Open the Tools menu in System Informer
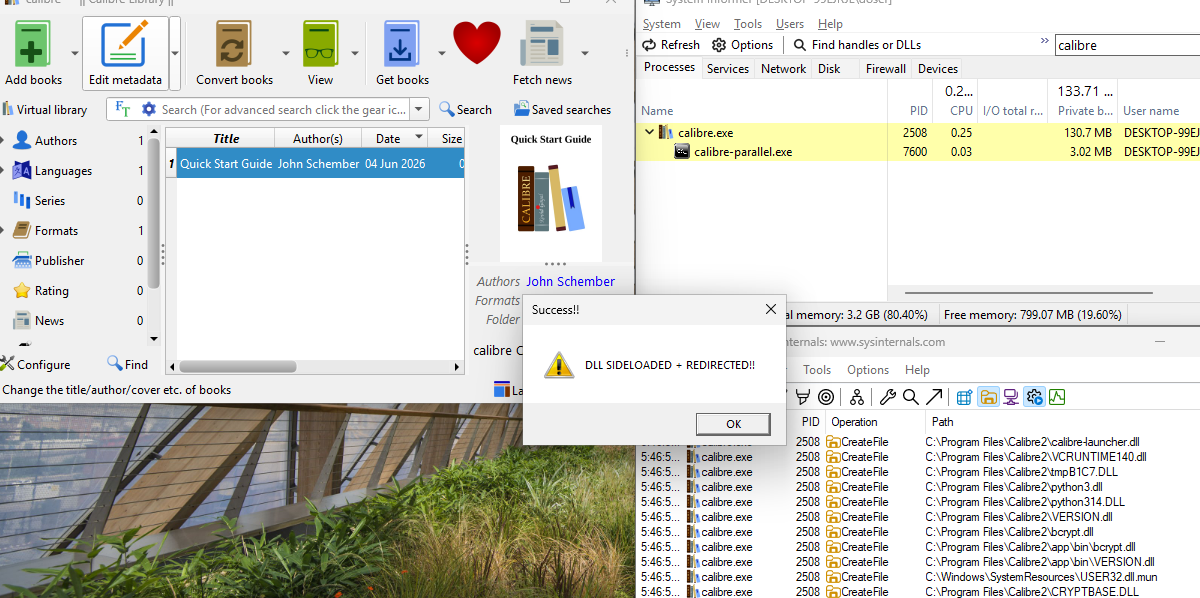 [748, 23]
